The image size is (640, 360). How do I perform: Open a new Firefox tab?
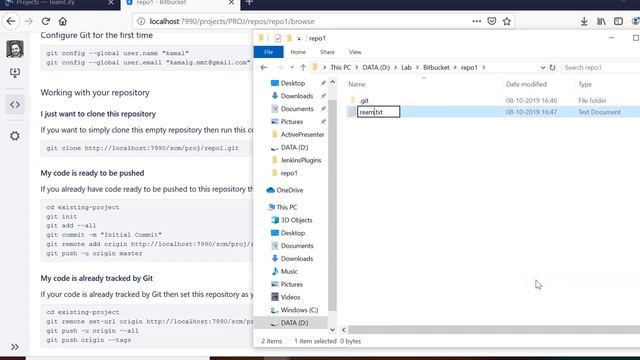[x=249, y=3]
